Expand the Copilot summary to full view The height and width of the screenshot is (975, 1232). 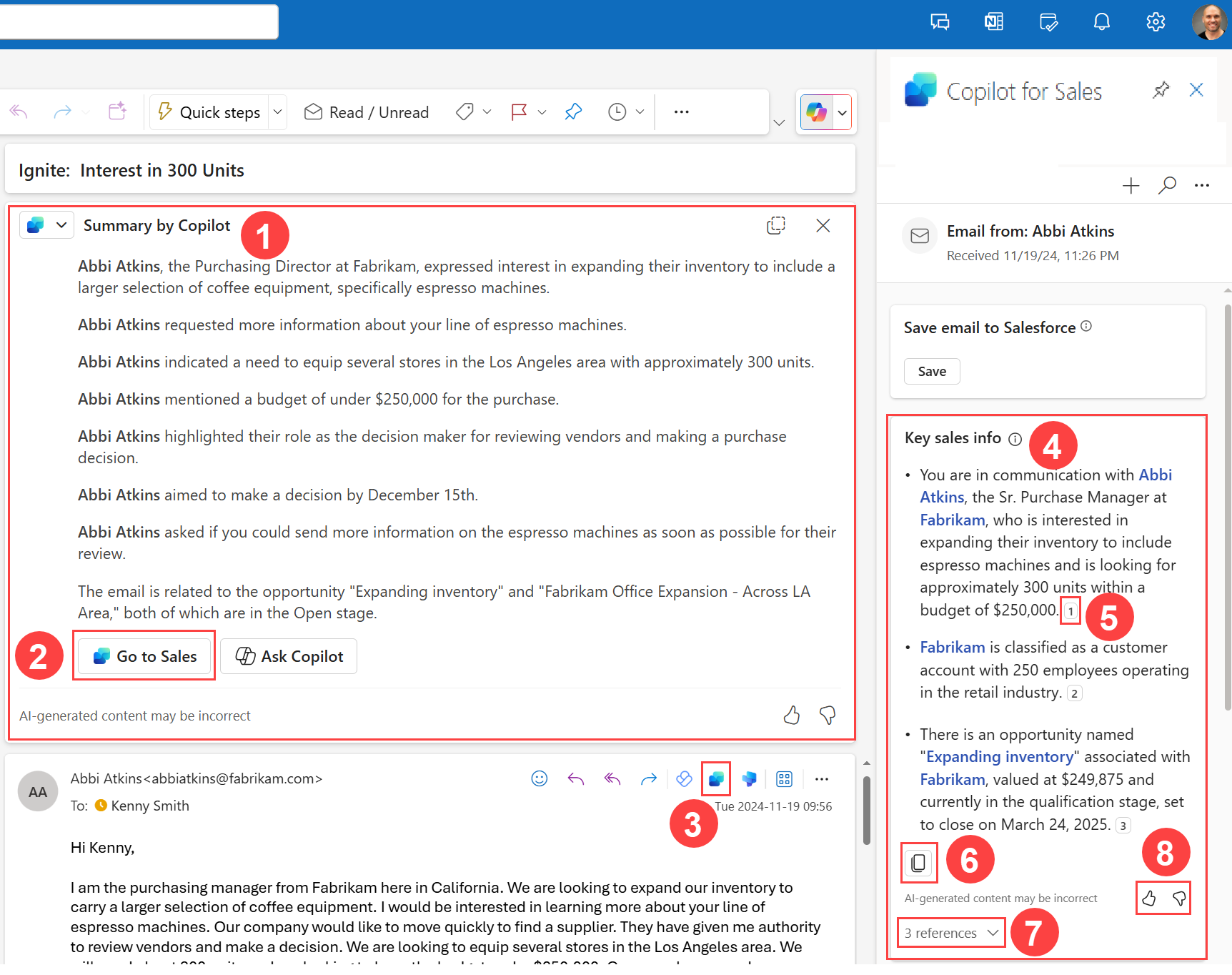point(776,225)
